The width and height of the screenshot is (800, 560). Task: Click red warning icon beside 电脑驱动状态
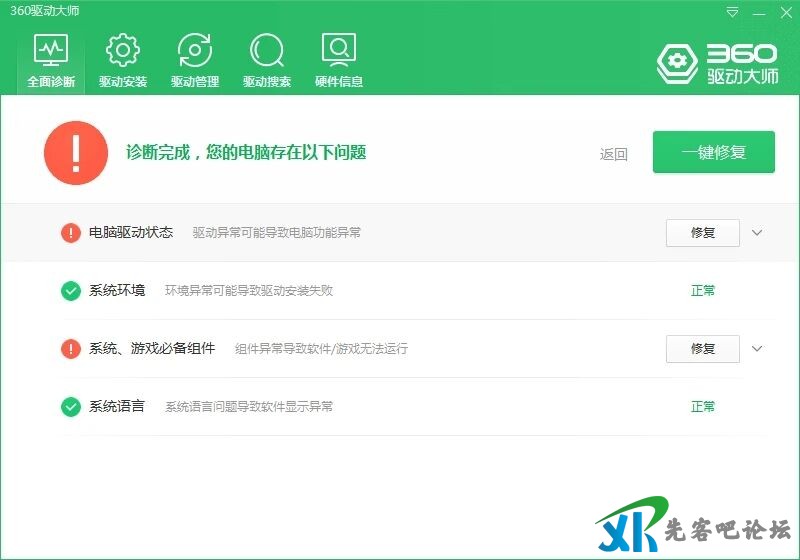[71, 233]
